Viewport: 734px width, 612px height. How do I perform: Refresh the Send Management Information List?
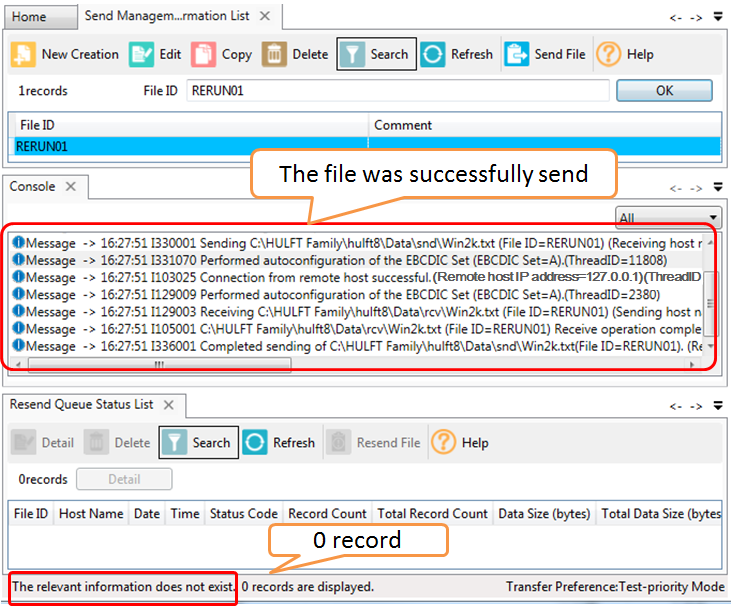[433, 55]
